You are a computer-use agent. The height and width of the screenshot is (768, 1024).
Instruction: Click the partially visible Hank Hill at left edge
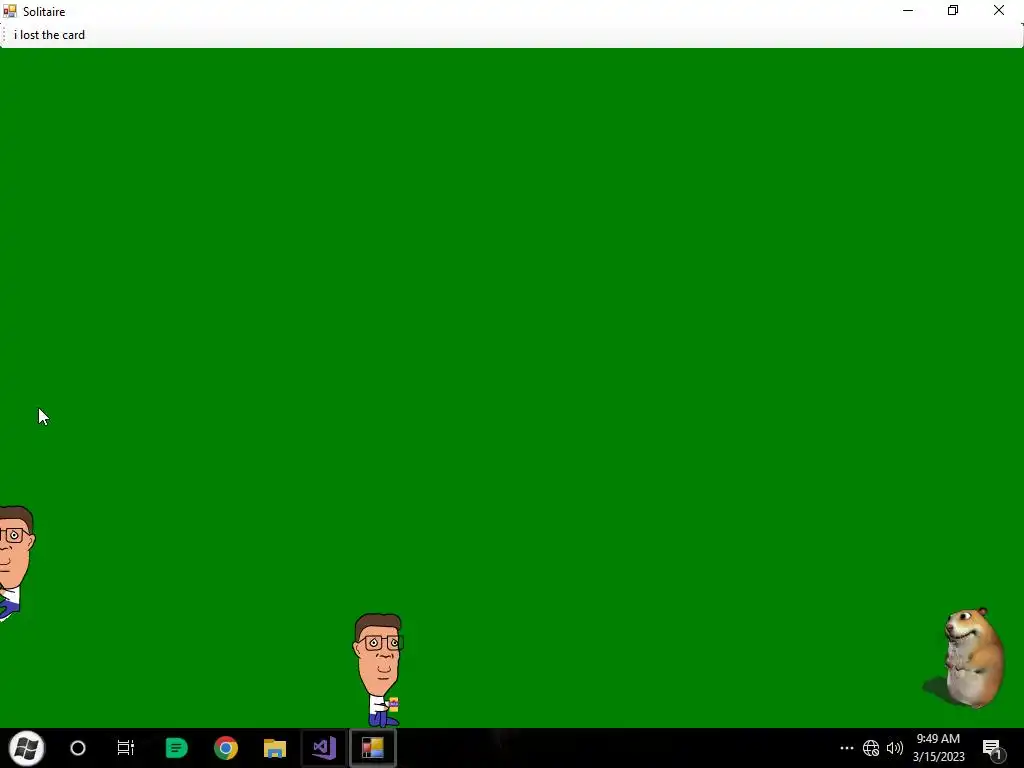click(17, 564)
